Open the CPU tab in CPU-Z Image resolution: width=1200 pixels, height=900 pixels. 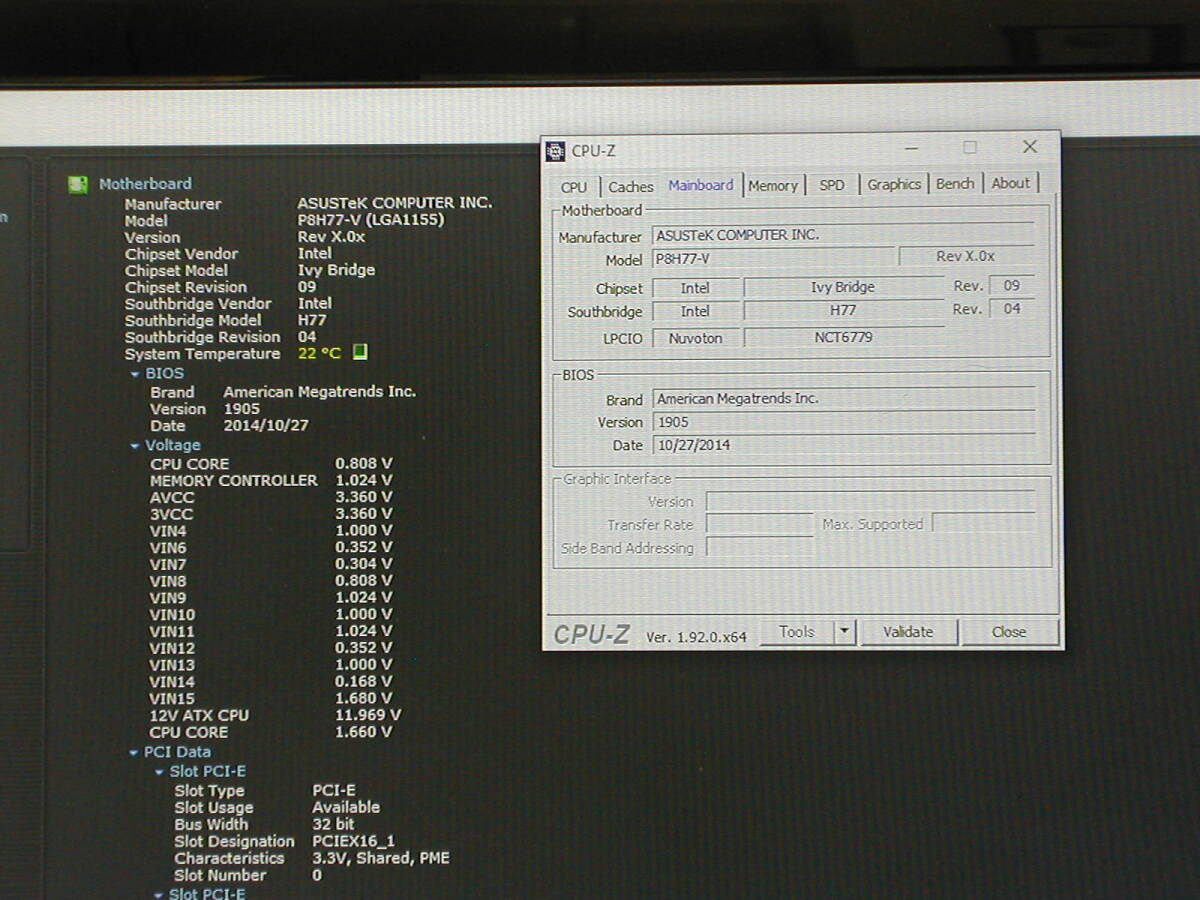tap(574, 187)
